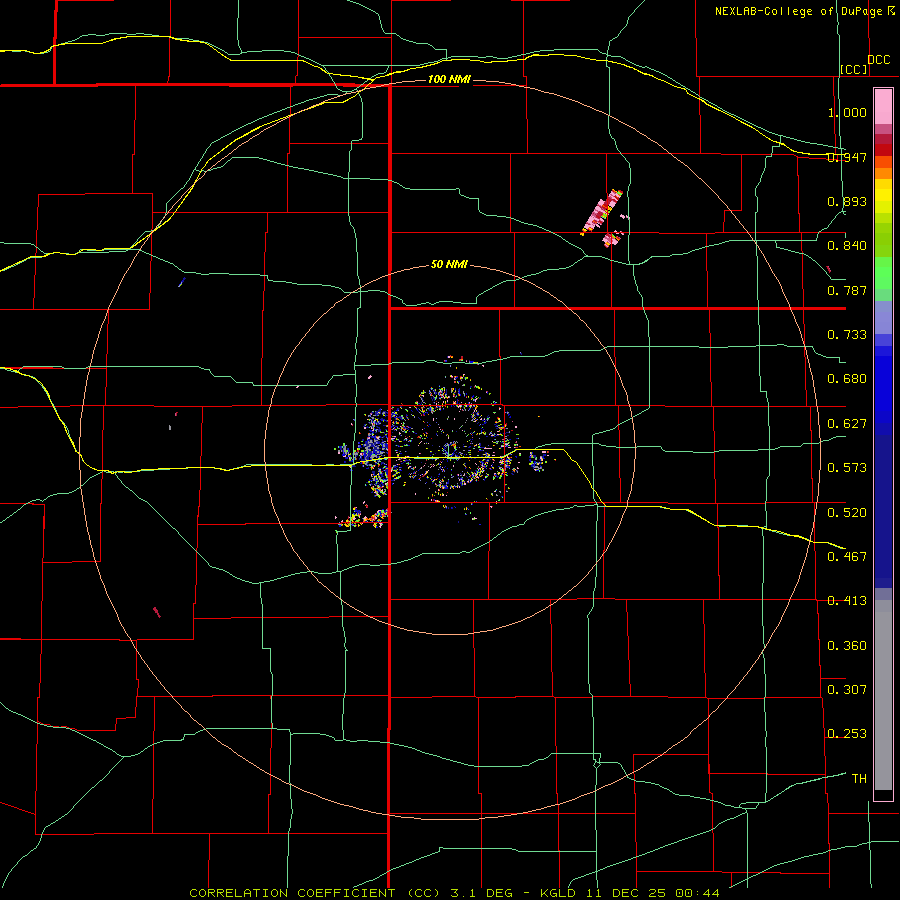Select the 0.733 scale value
Screen dimensions: 900x900
coord(847,335)
